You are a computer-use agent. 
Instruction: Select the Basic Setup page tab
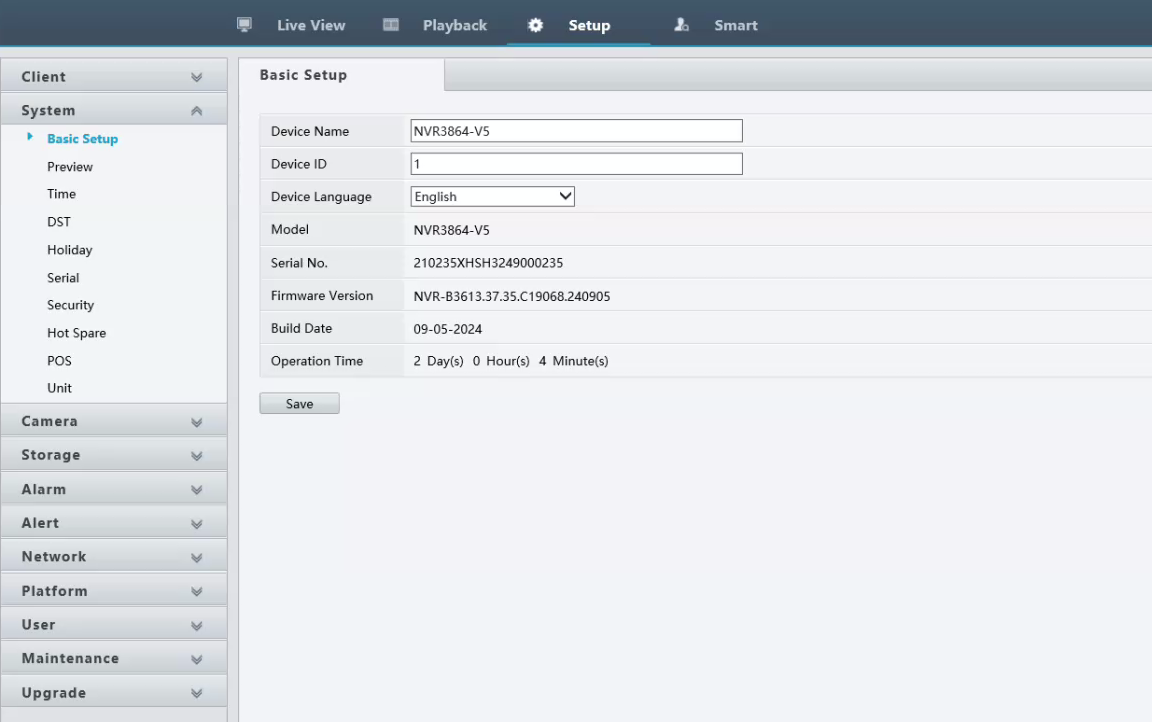[342, 75]
